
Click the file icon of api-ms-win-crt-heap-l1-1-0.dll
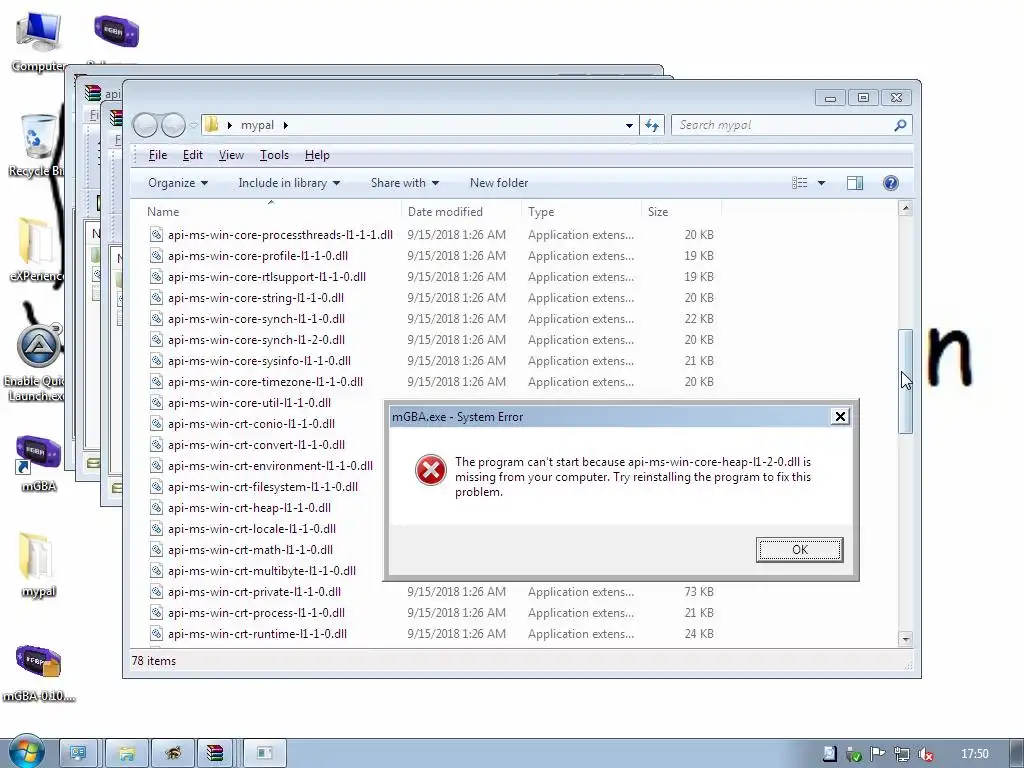(156, 507)
